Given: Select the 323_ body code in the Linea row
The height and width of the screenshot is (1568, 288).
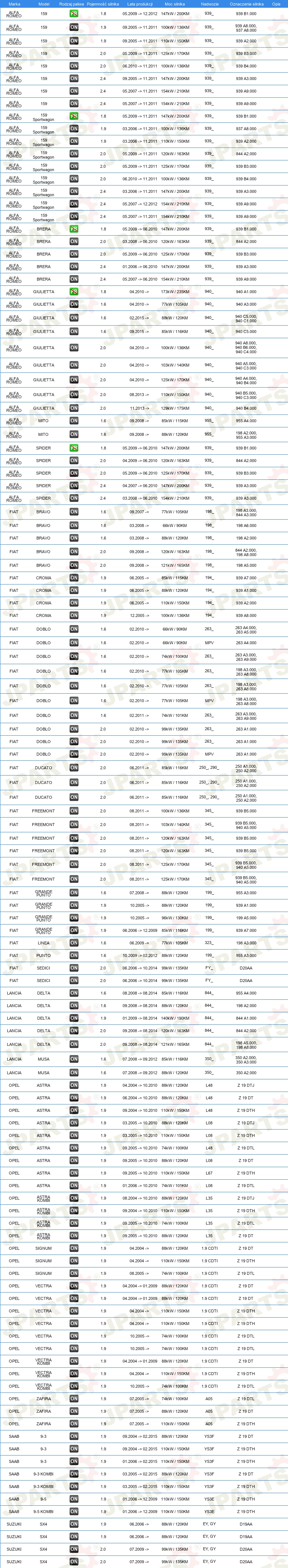Looking at the screenshot, I should click(209, 943).
